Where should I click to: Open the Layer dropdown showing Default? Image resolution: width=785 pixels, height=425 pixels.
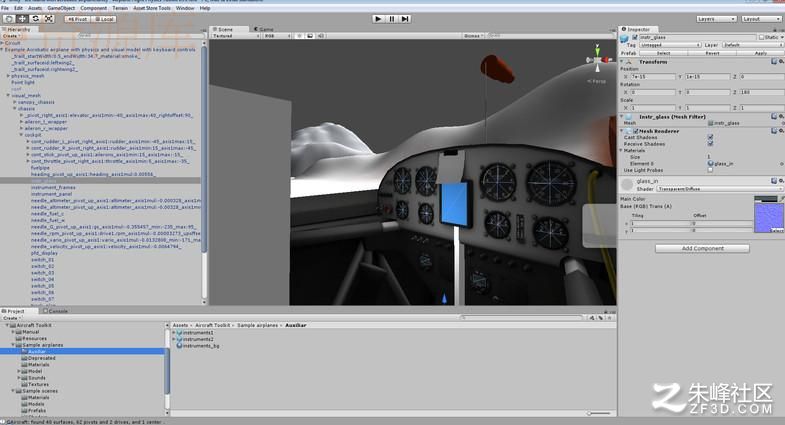coord(753,45)
